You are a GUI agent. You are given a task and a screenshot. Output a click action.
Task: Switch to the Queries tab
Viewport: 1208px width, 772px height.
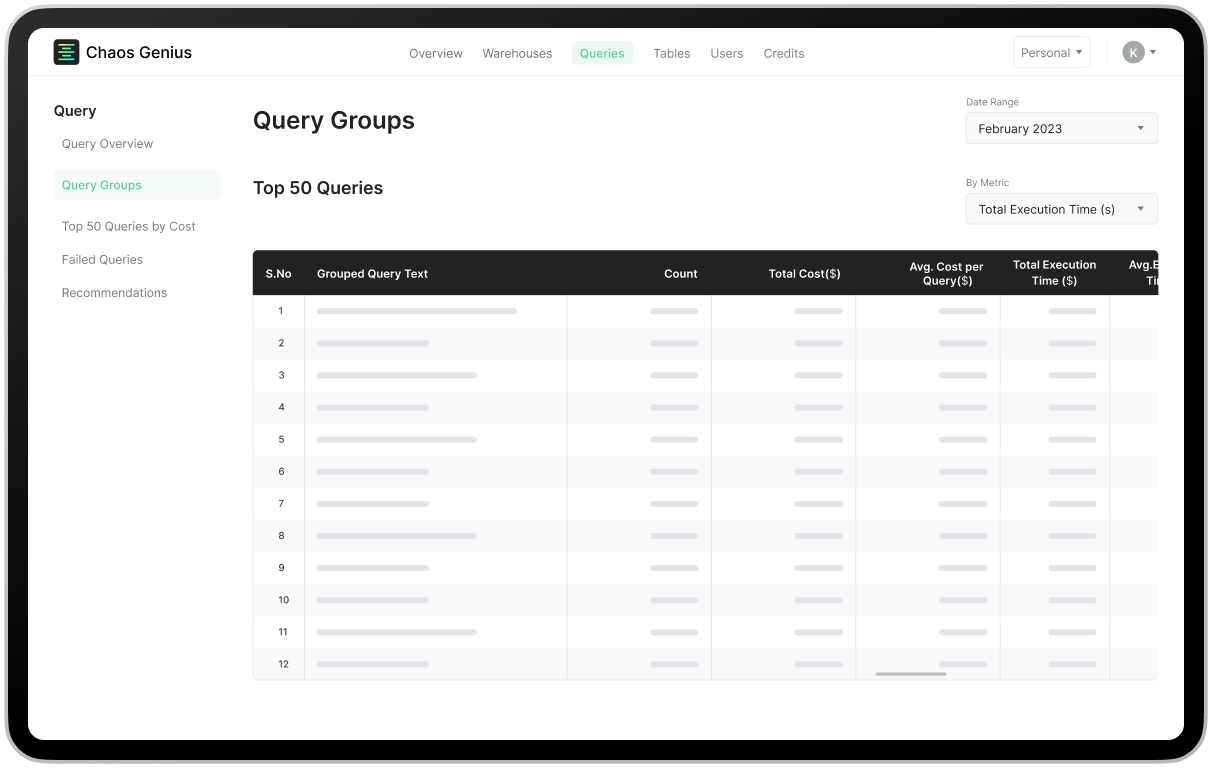(602, 53)
